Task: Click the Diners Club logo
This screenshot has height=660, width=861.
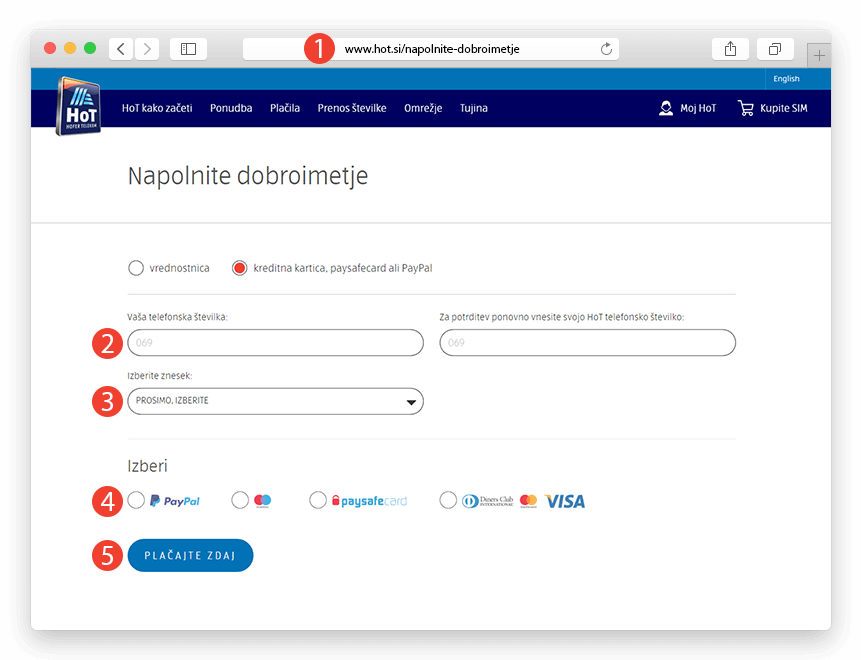Action: point(487,501)
